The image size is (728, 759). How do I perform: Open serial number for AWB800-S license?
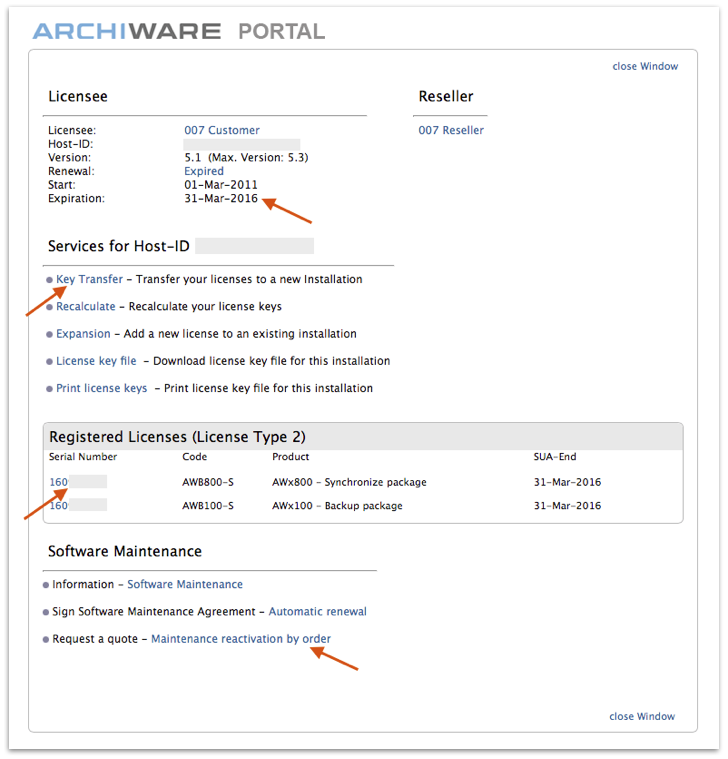pos(59,482)
